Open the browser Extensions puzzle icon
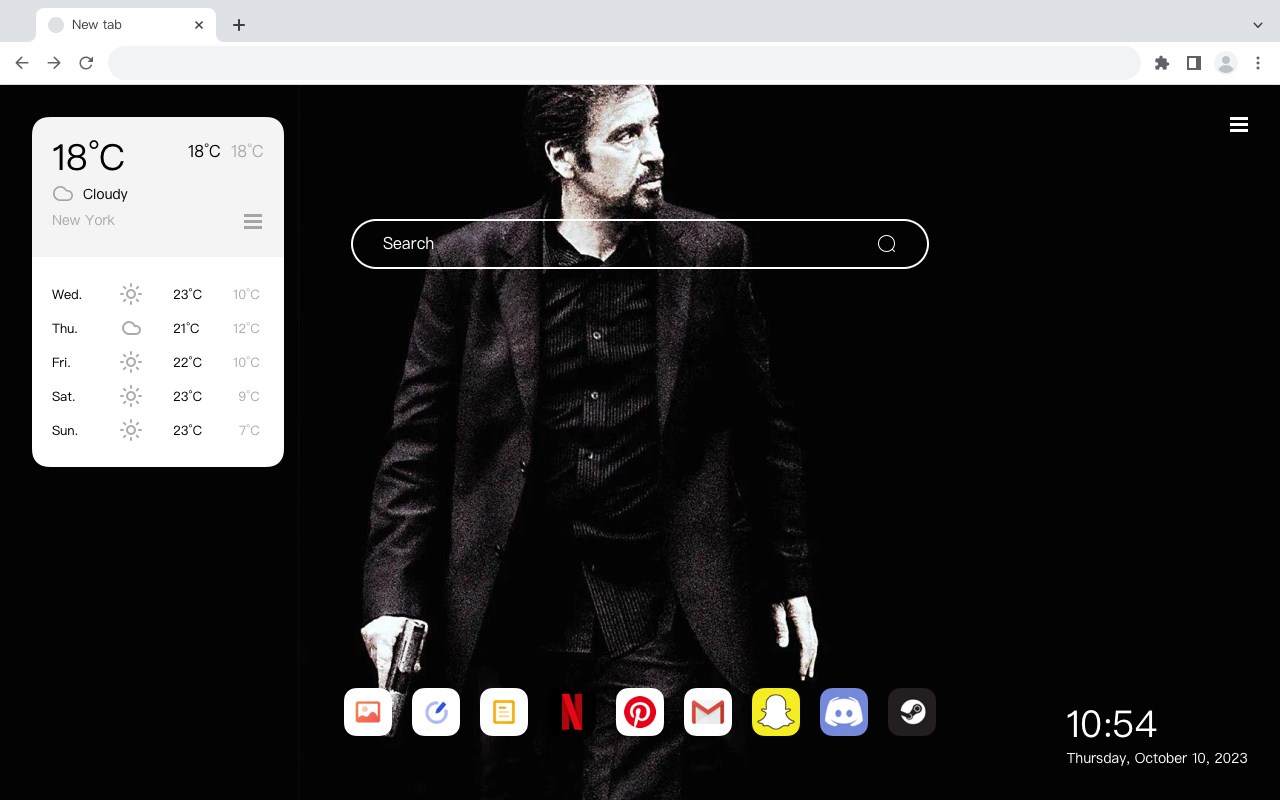 coord(1162,63)
